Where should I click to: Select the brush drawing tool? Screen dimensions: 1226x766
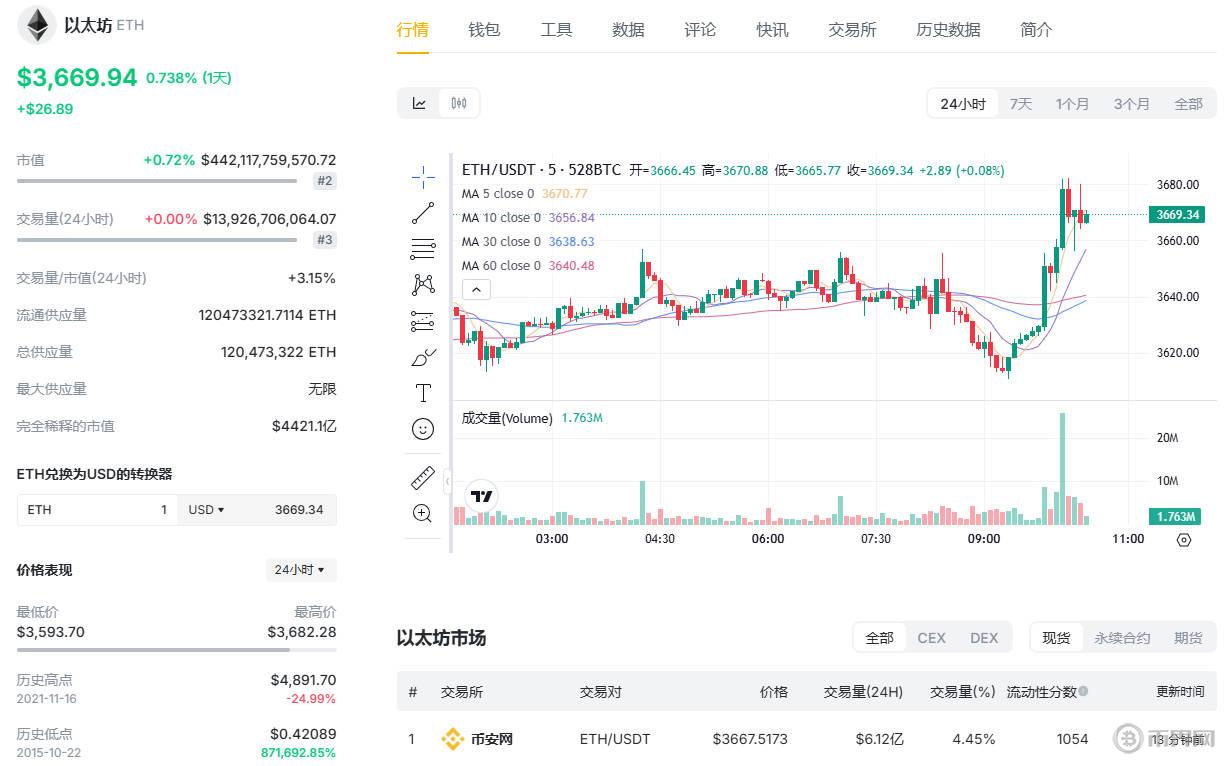click(x=423, y=357)
